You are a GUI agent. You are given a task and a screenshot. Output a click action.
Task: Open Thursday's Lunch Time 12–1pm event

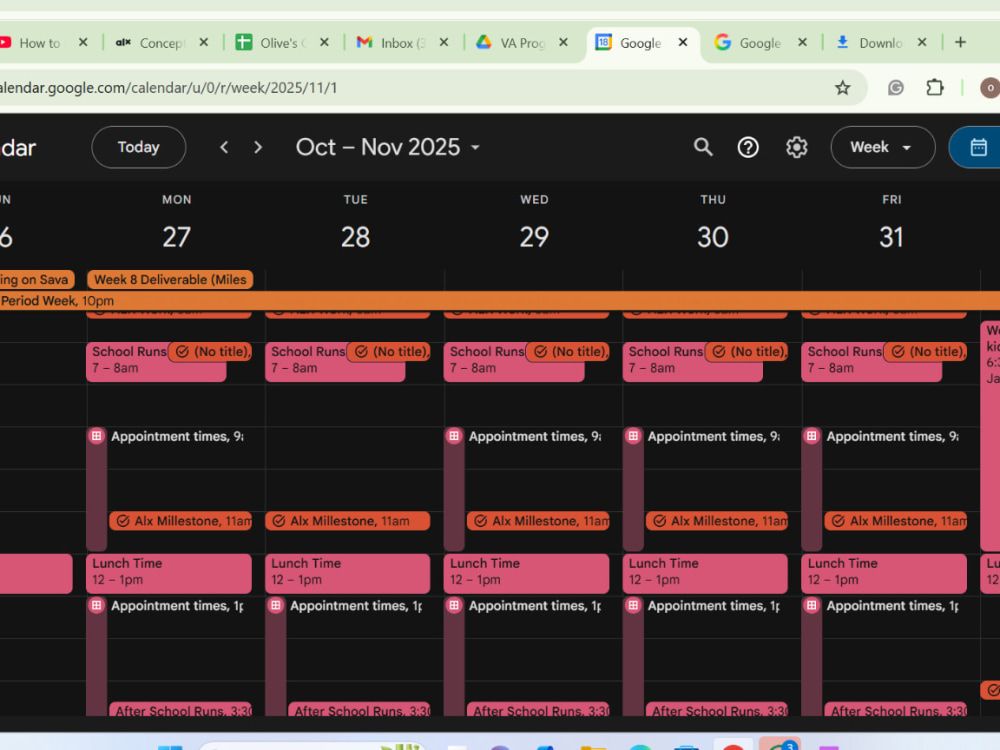point(705,573)
